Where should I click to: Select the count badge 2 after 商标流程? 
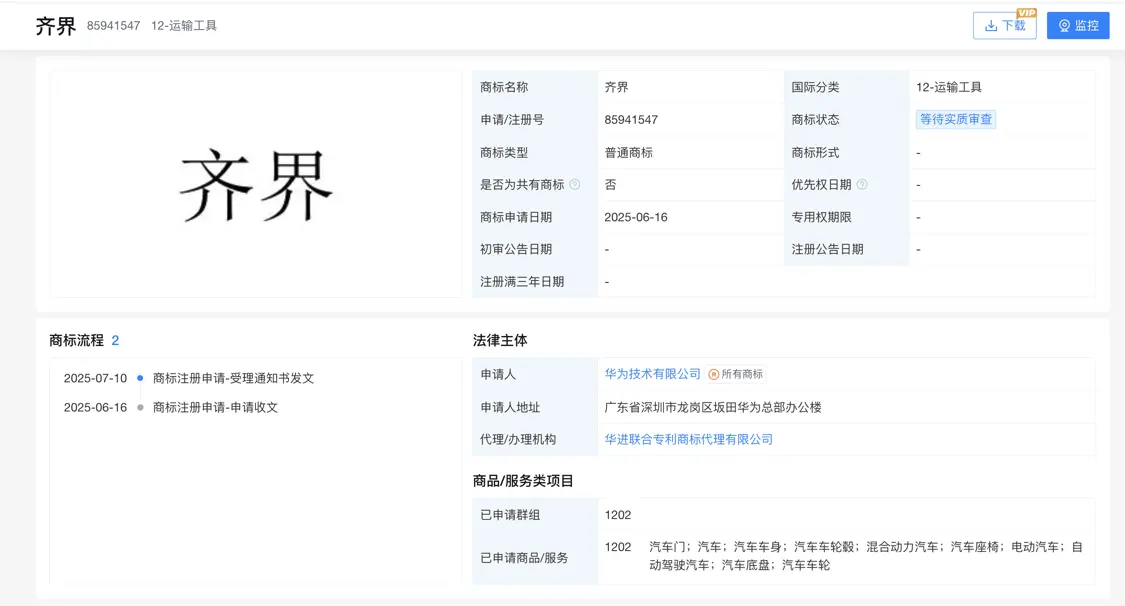[x=117, y=339]
